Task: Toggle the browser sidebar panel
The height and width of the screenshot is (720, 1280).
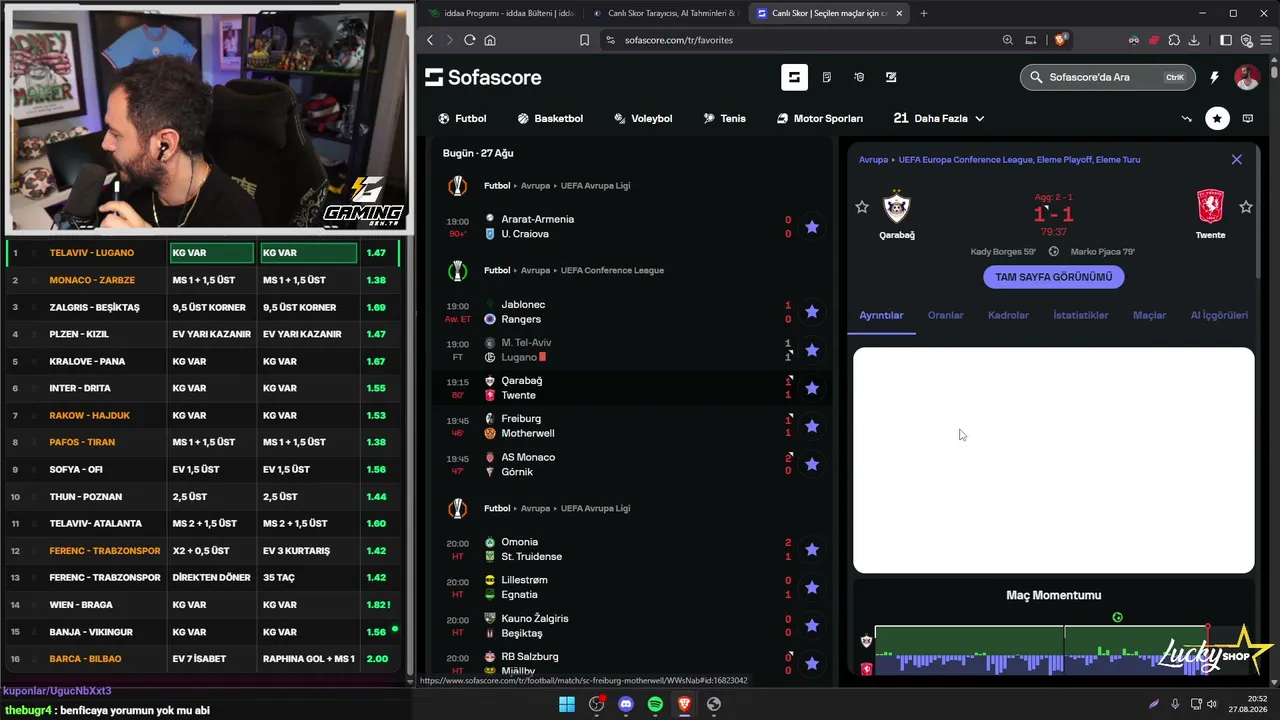Action: click(1226, 40)
